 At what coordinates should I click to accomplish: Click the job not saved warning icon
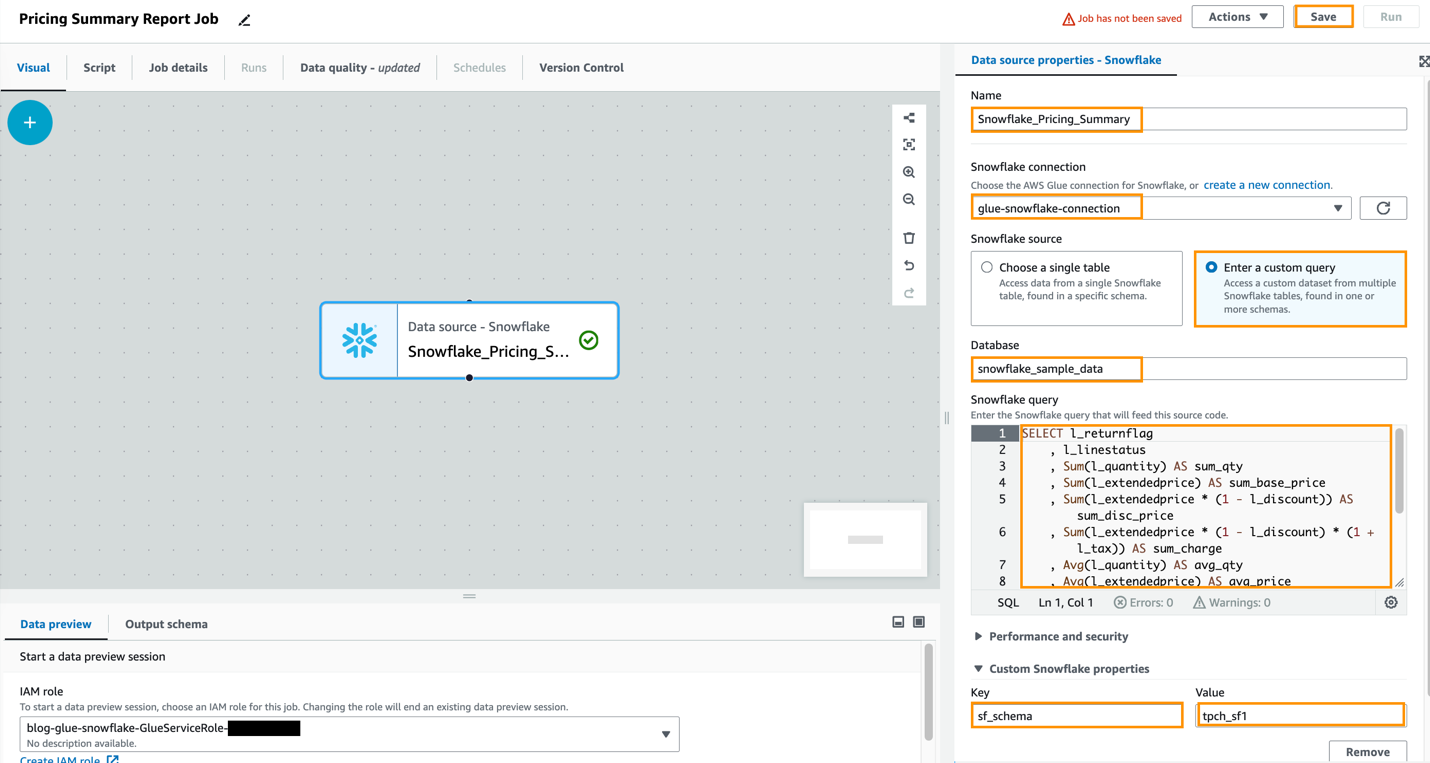pos(1068,18)
